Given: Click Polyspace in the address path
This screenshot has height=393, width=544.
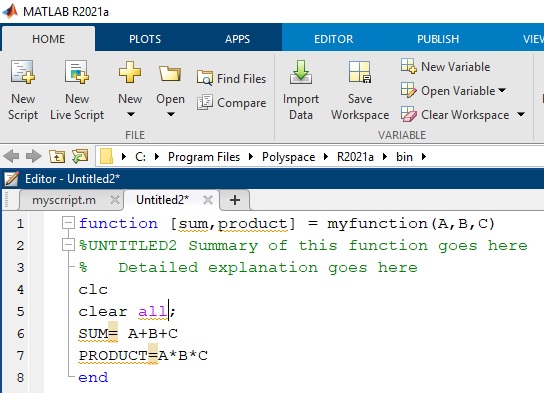Looking at the screenshot, I should [288, 157].
